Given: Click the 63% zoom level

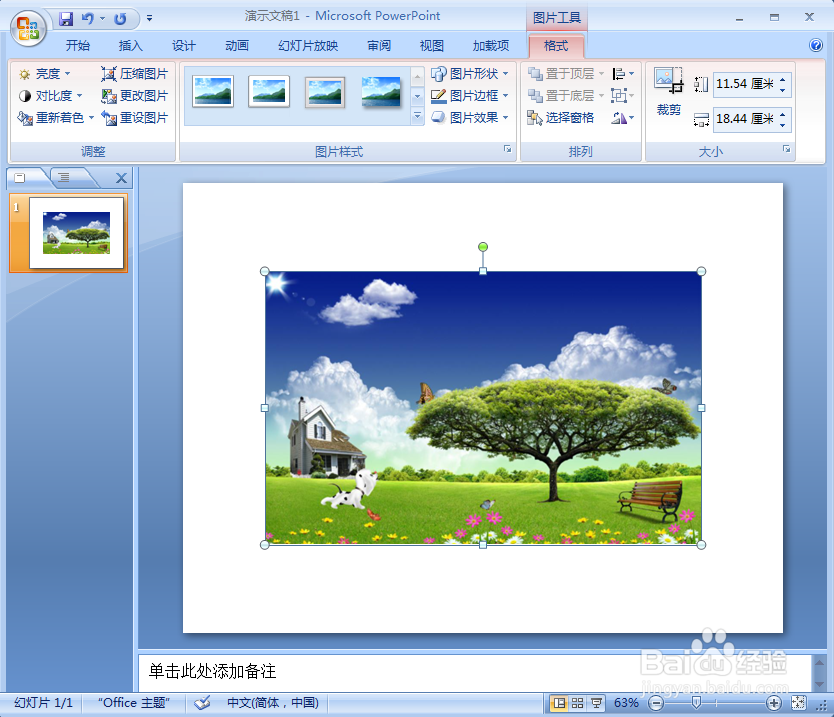Looking at the screenshot, I should point(626,703).
